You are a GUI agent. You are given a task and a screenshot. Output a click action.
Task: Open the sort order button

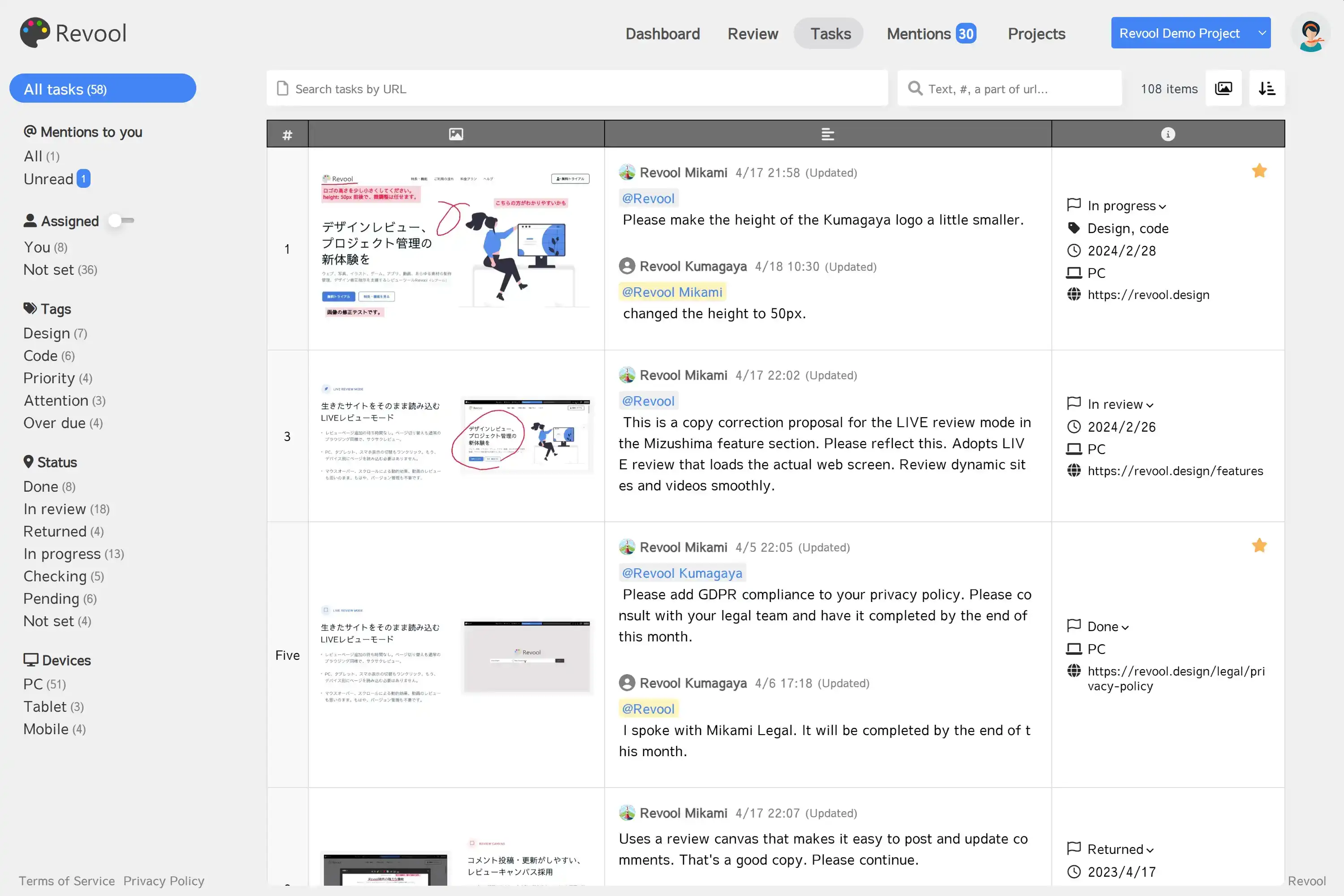point(1266,88)
